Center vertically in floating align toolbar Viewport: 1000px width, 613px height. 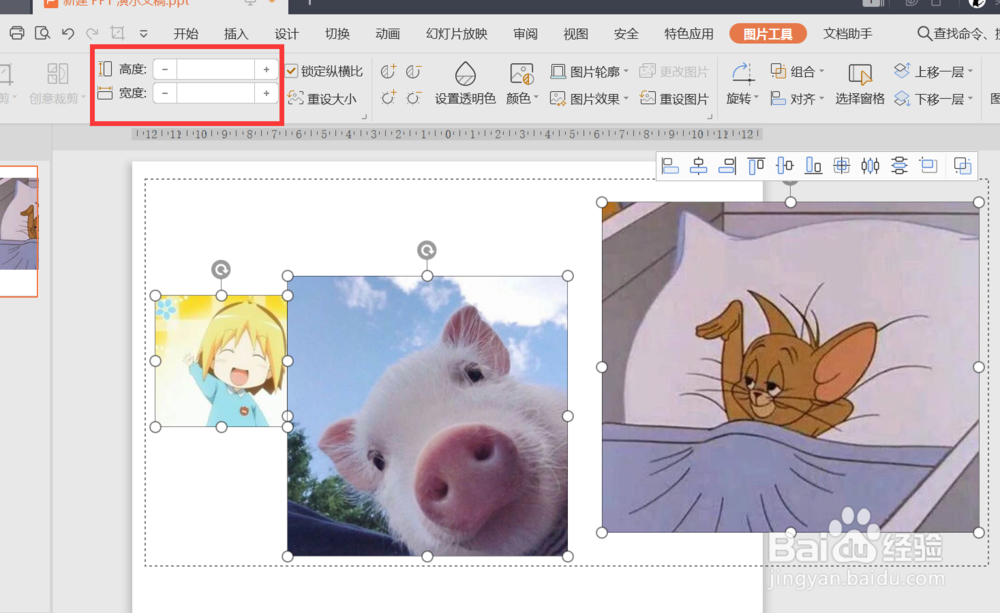click(x=784, y=166)
